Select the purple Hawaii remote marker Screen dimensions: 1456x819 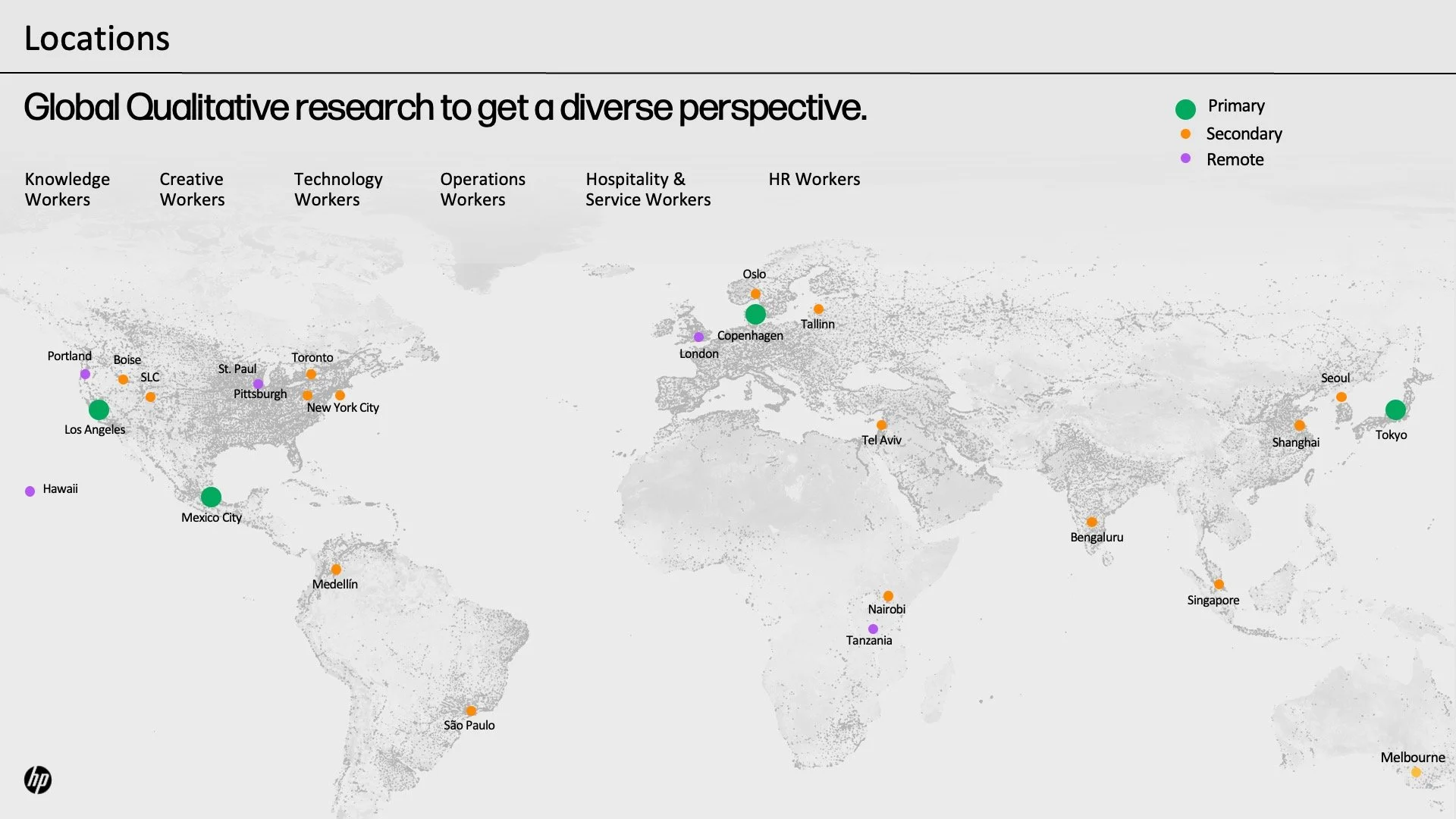click(30, 491)
